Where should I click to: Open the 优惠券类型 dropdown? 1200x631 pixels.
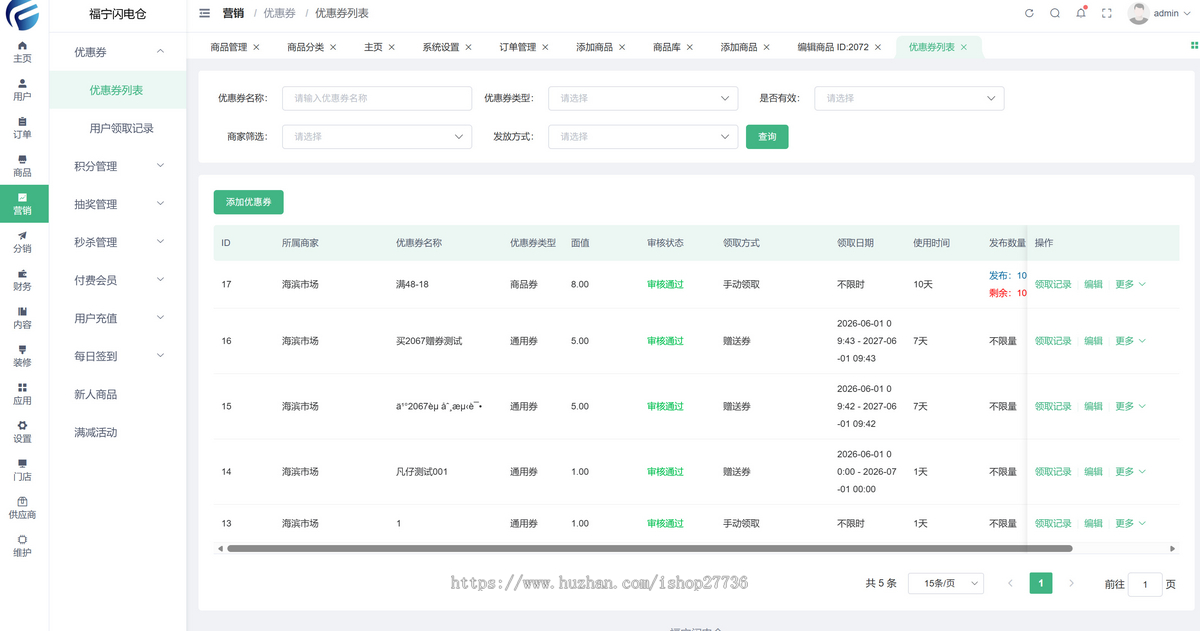pyautogui.click(x=644, y=98)
